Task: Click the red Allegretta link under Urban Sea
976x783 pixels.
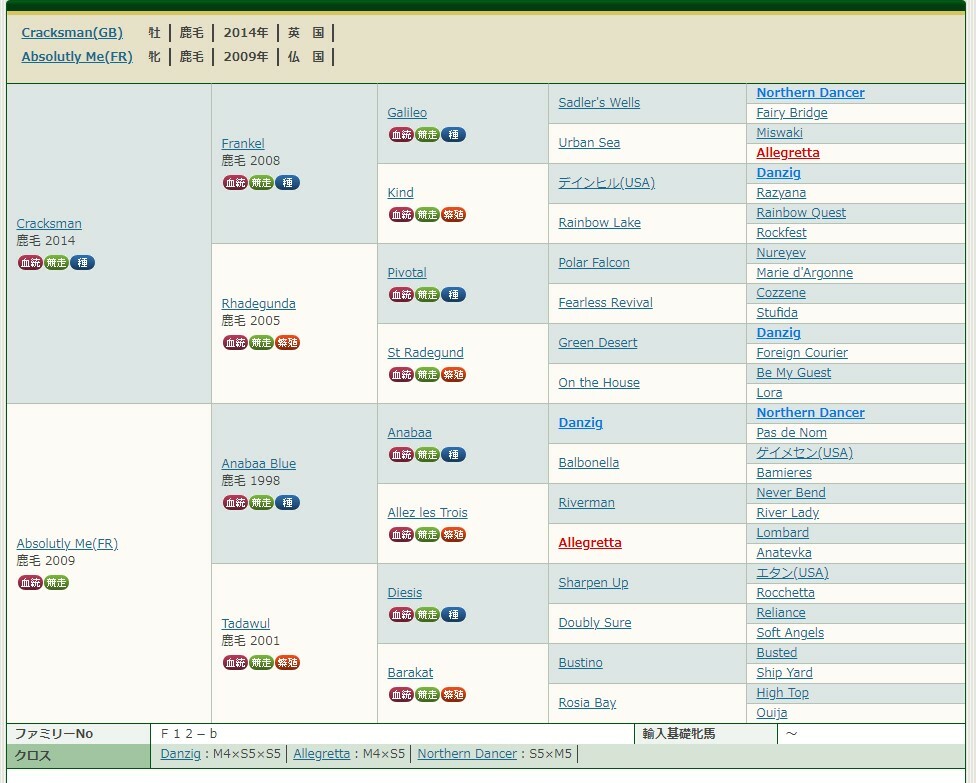Action: click(x=788, y=153)
